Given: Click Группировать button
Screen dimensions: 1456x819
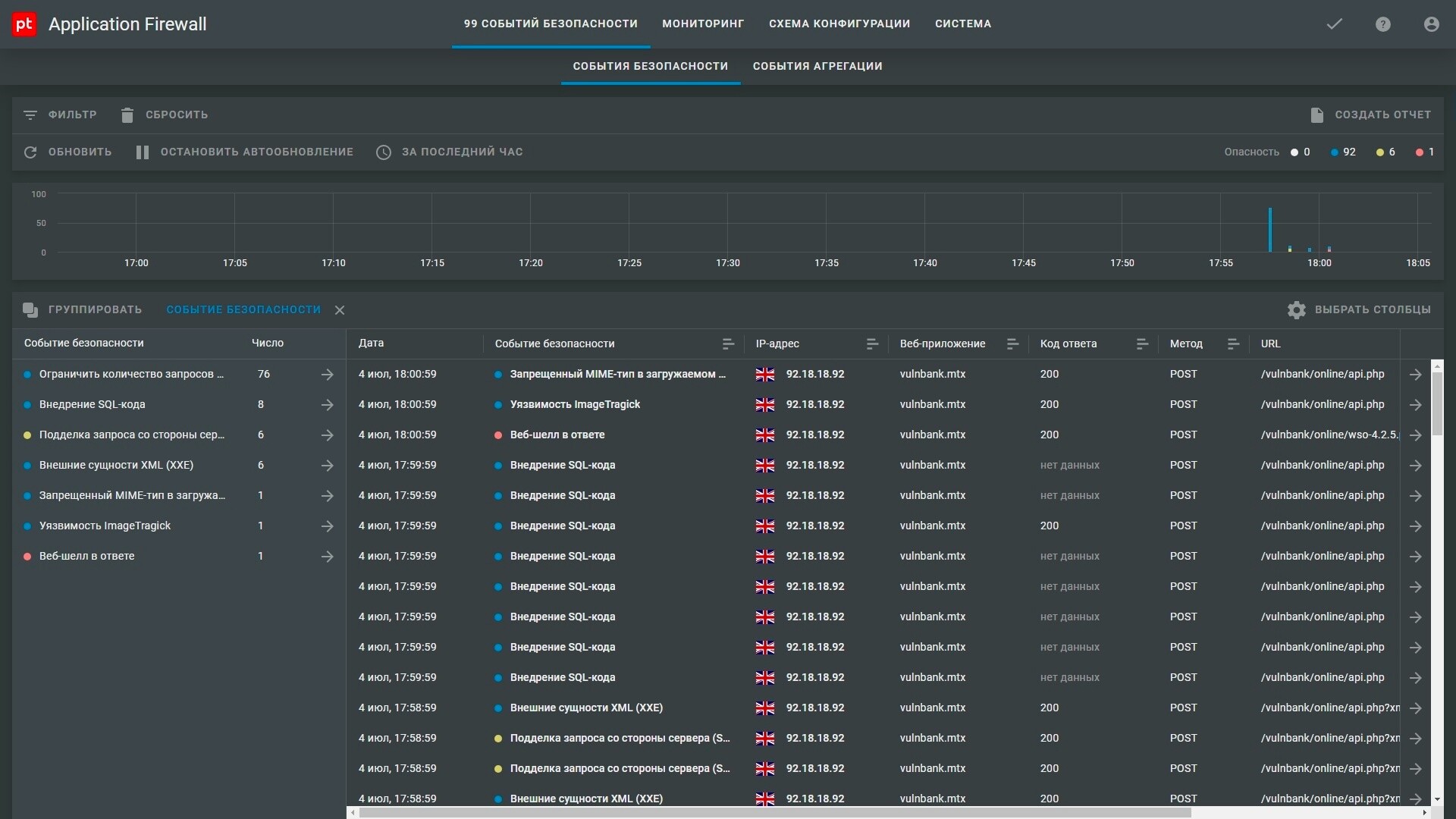Looking at the screenshot, I should [82, 310].
